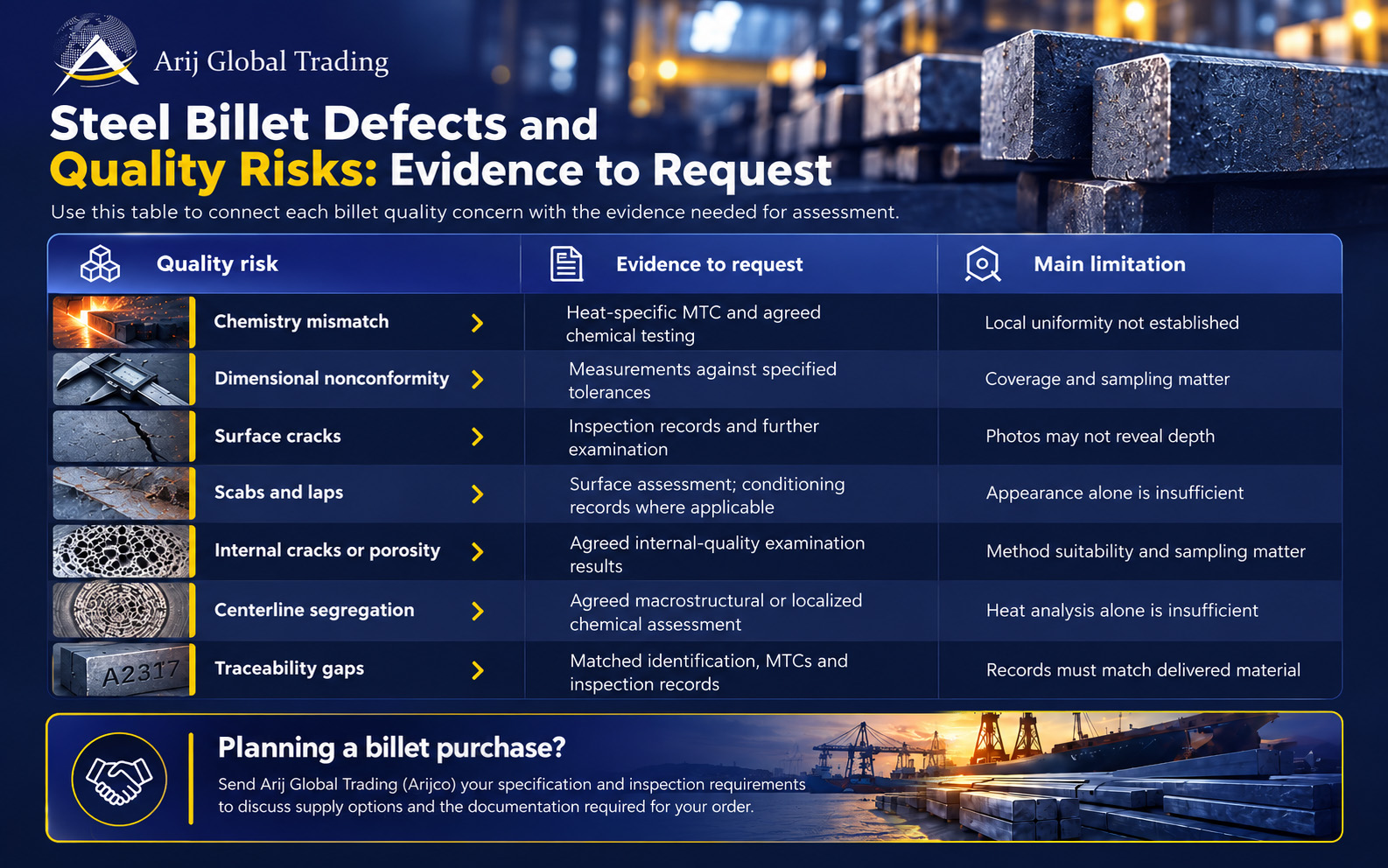Open the Scabs and laps thumbnail image
The image size is (1388, 868).
[121, 493]
